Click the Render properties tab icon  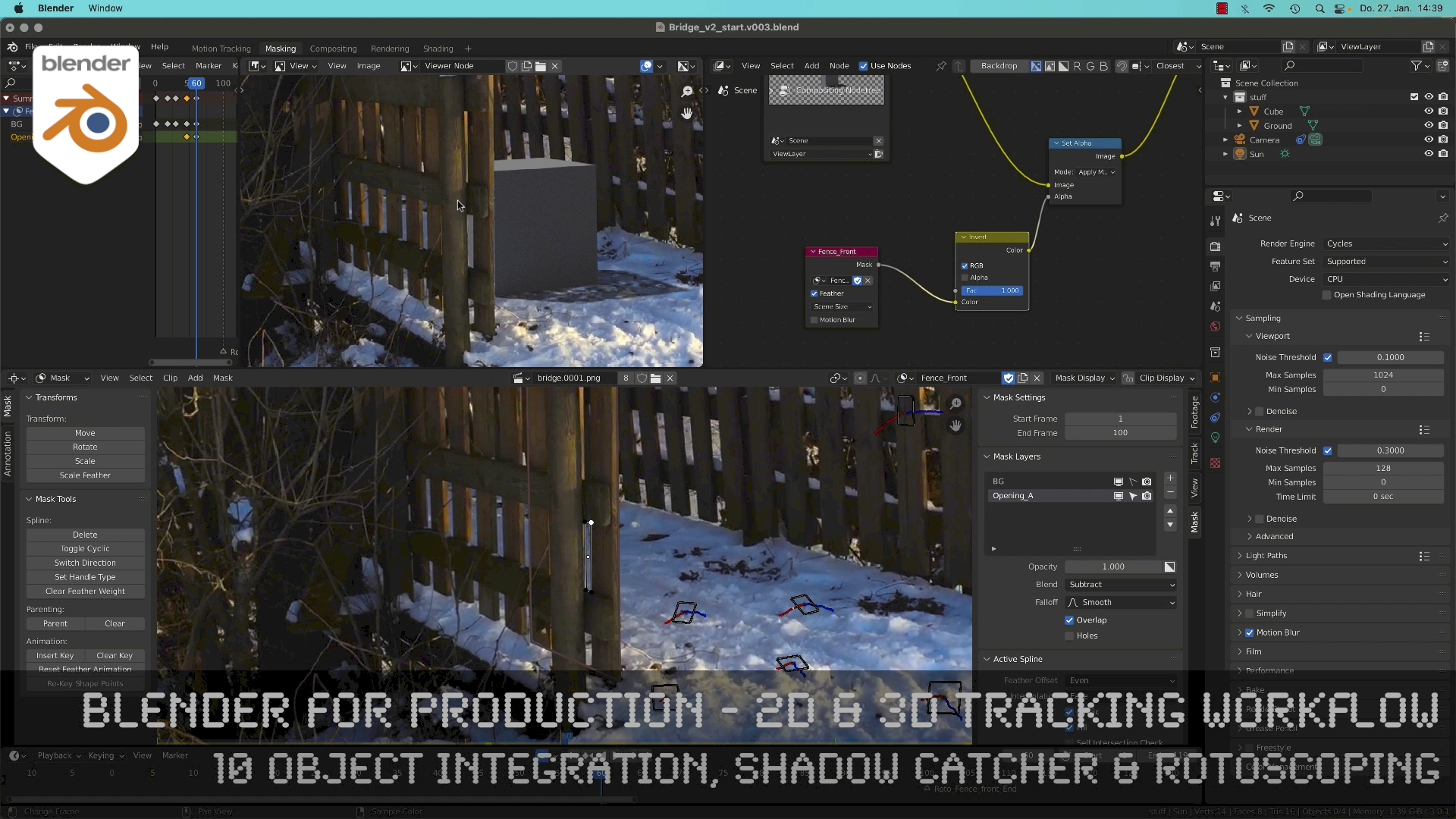coord(1216,246)
